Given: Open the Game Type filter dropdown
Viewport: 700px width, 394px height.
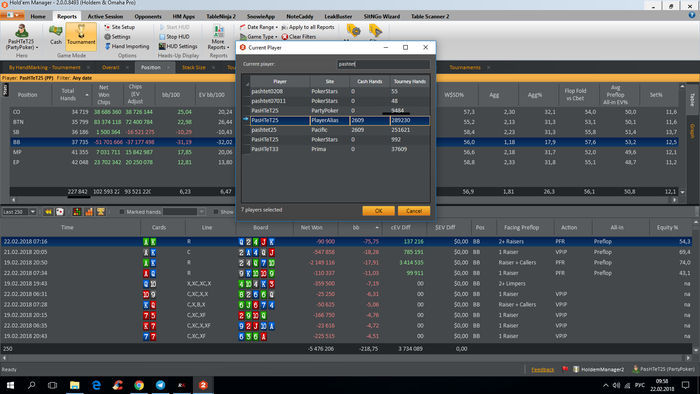Looking at the screenshot, I should tap(258, 37).
